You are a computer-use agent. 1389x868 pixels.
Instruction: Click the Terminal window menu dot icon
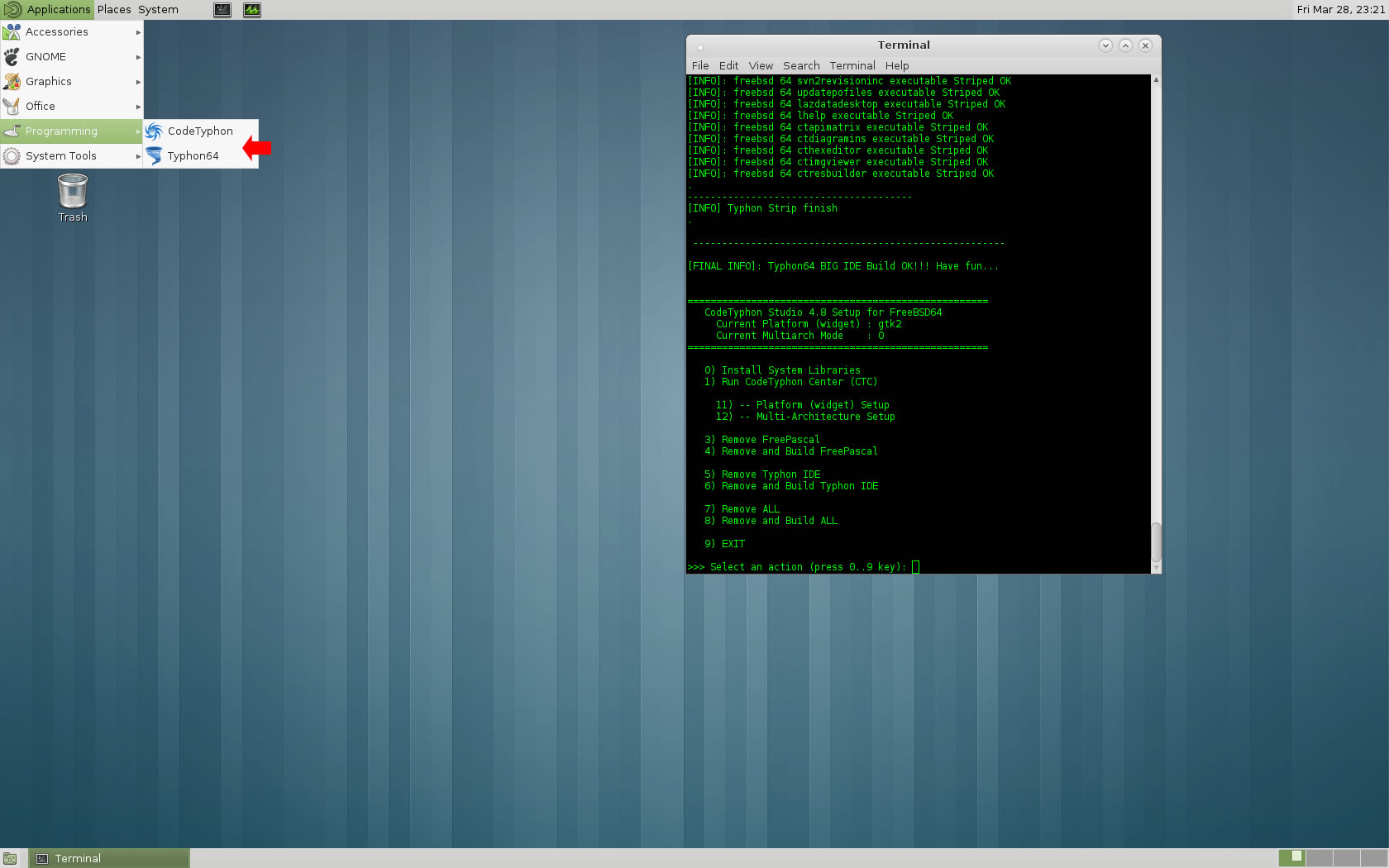(699, 46)
